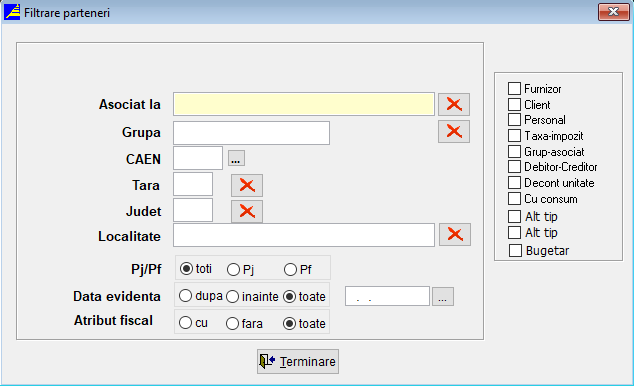Check the Client checkbox
The width and height of the screenshot is (634, 386).
click(x=514, y=104)
